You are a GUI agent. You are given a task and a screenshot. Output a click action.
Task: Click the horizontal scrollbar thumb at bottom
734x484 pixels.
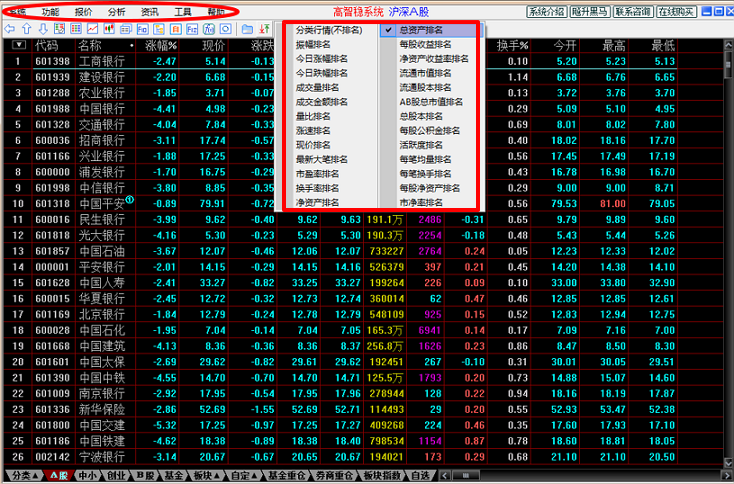(x=466, y=476)
